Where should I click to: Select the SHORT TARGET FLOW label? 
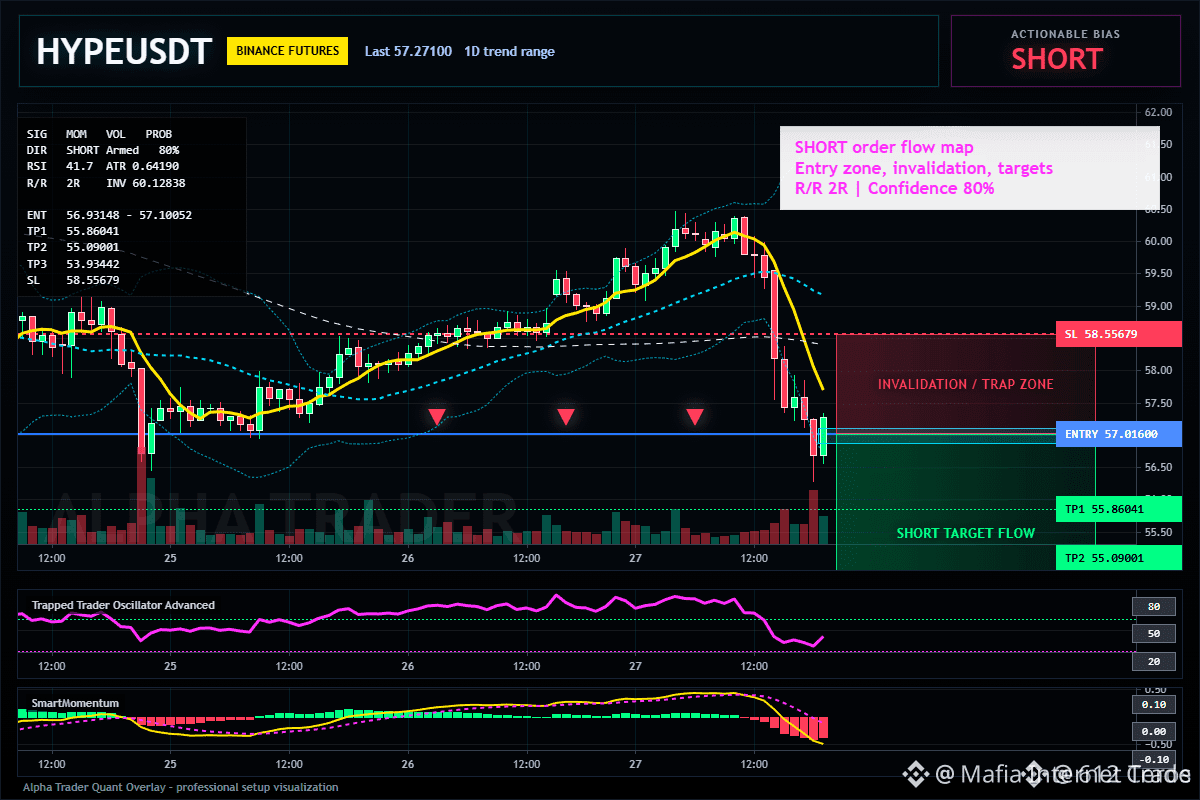pyautogui.click(x=965, y=533)
